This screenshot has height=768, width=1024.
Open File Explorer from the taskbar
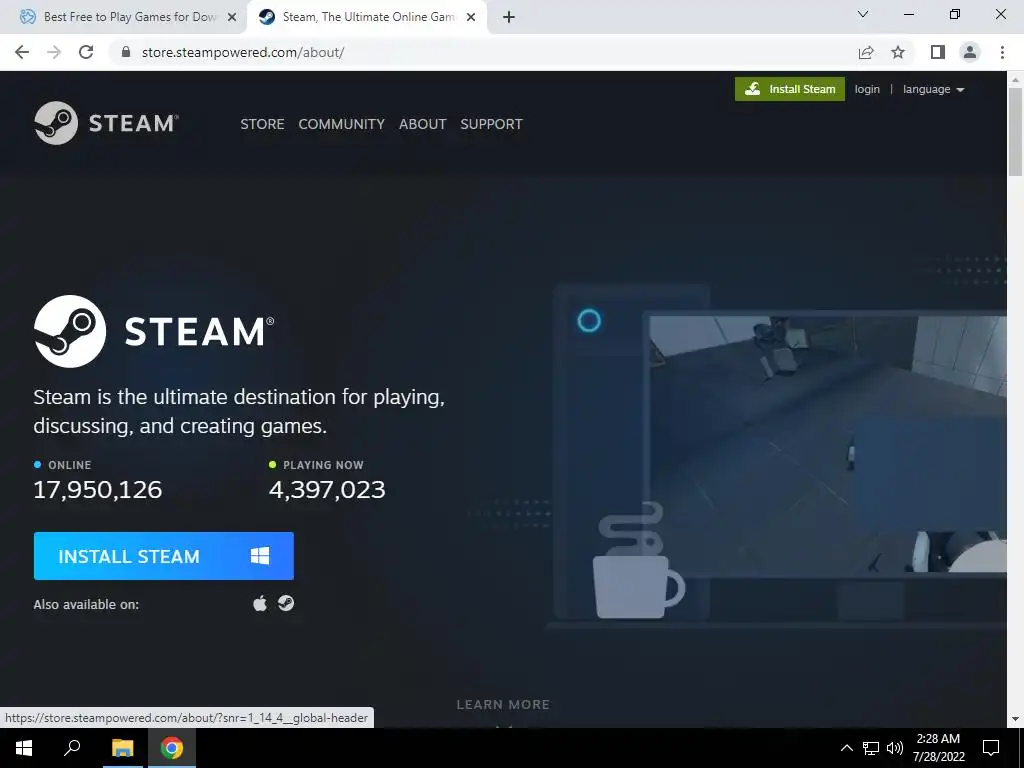(122, 748)
